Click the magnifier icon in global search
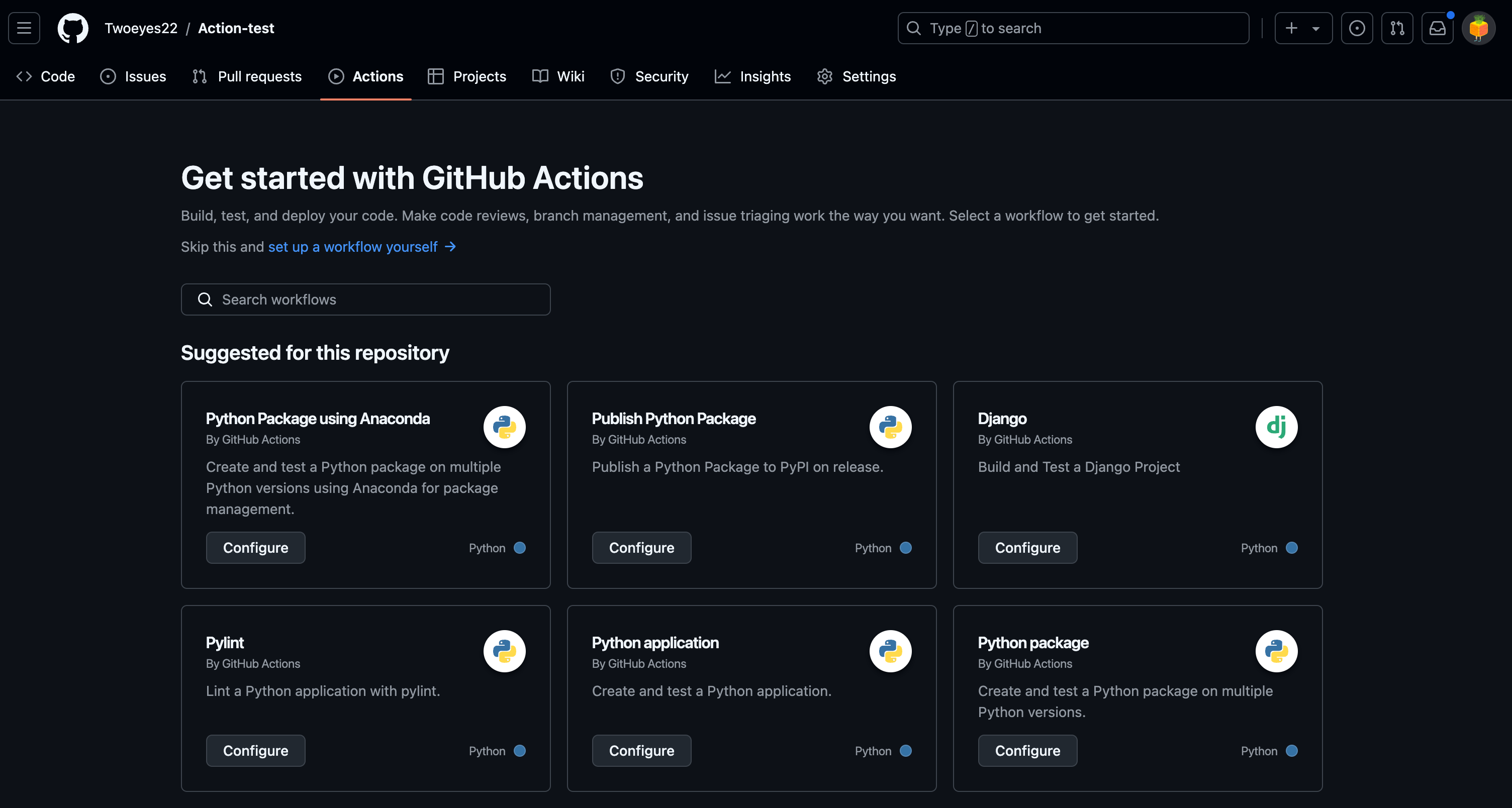The height and width of the screenshot is (808, 1512). tap(913, 28)
